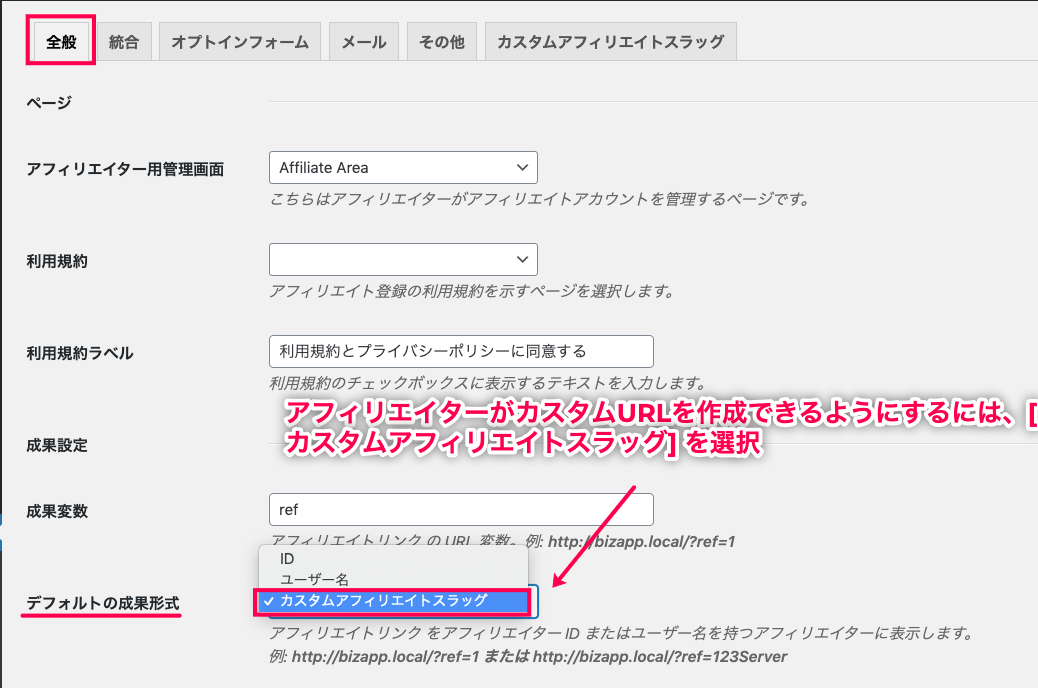Click the 成果設定 section heading
This screenshot has height=688, width=1038.
[57, 446]
